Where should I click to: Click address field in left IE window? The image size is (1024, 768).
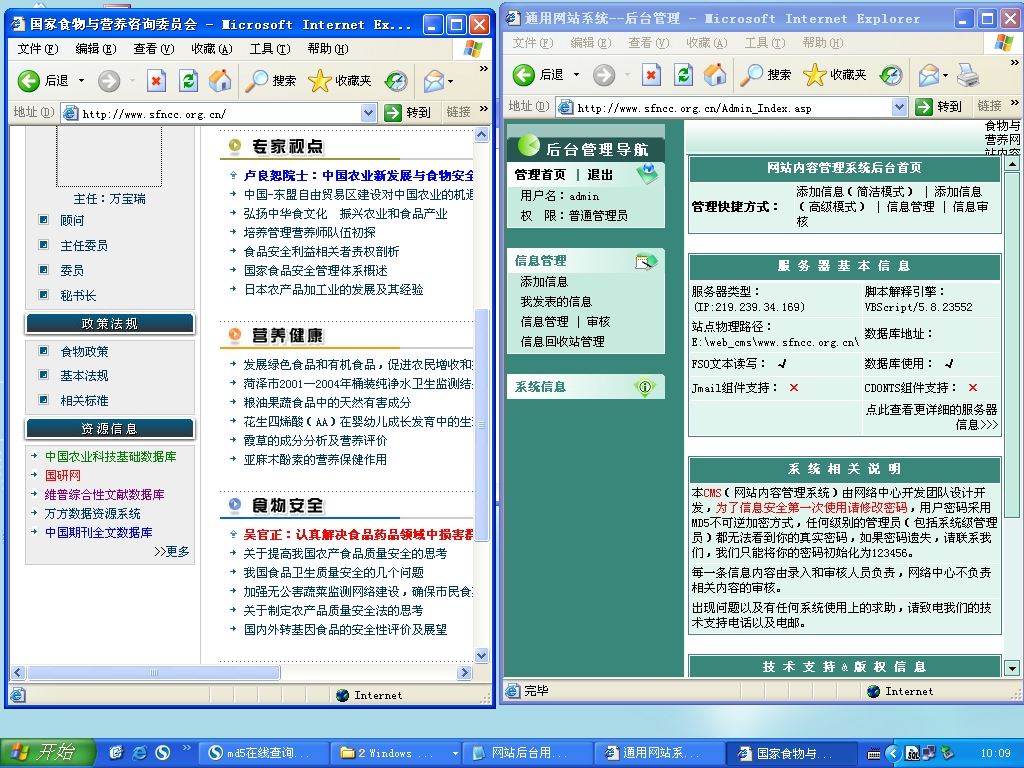click(x=219, y=114)
